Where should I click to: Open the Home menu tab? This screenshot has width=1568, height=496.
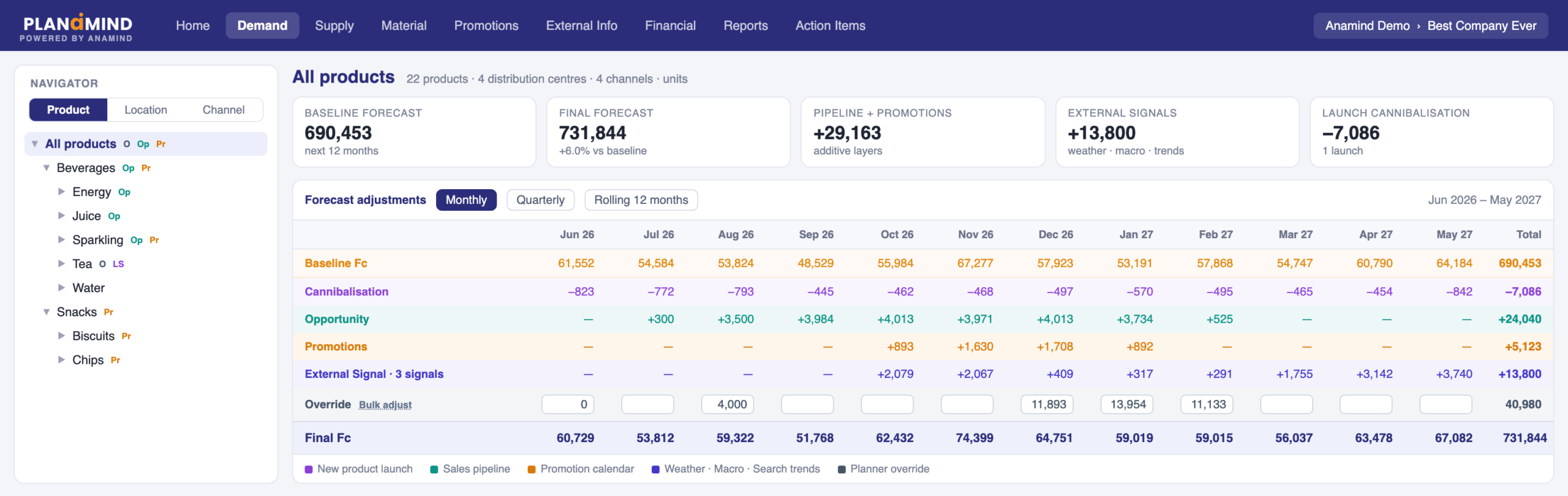pos(193,26)
